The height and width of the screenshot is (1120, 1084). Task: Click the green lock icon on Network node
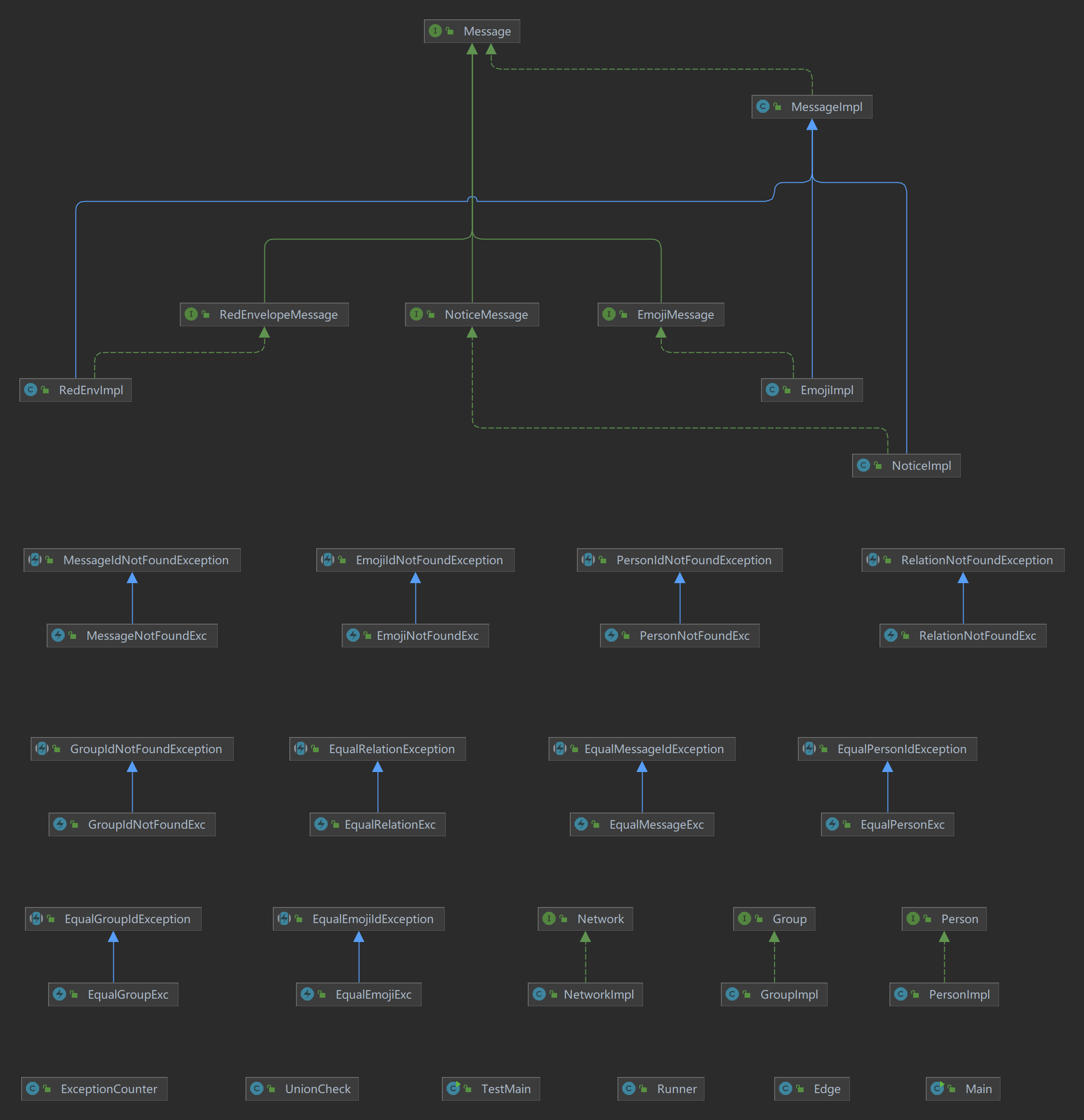click(563, 918)
